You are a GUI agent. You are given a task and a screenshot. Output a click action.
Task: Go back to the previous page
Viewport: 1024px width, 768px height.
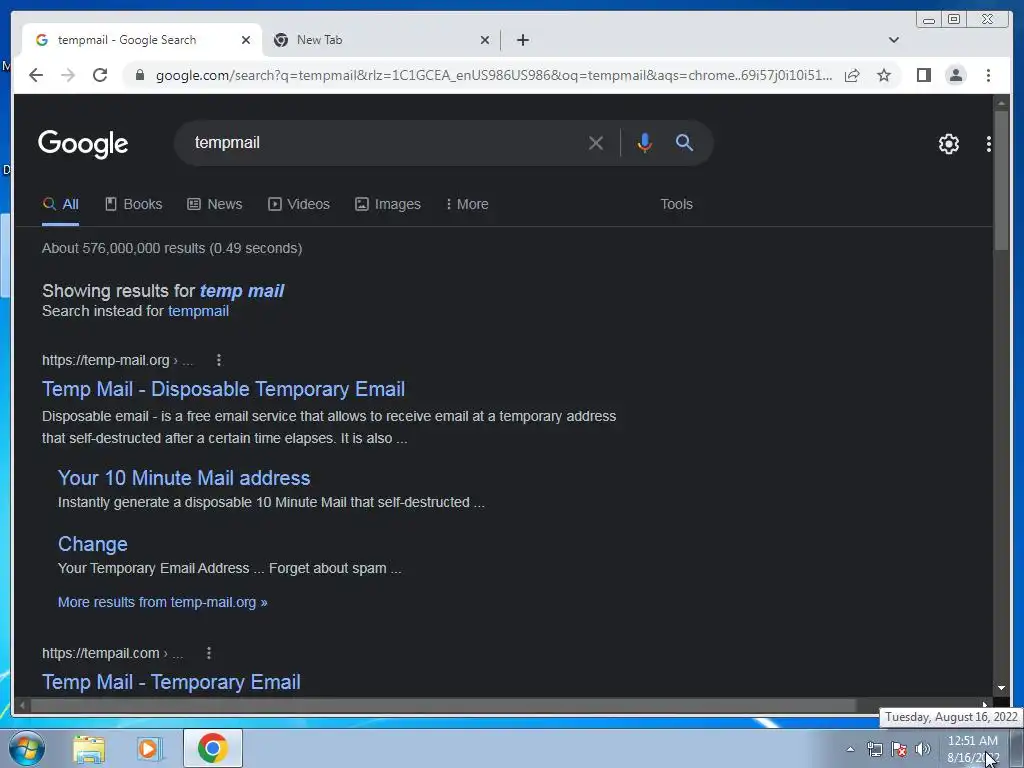[36, 75]
